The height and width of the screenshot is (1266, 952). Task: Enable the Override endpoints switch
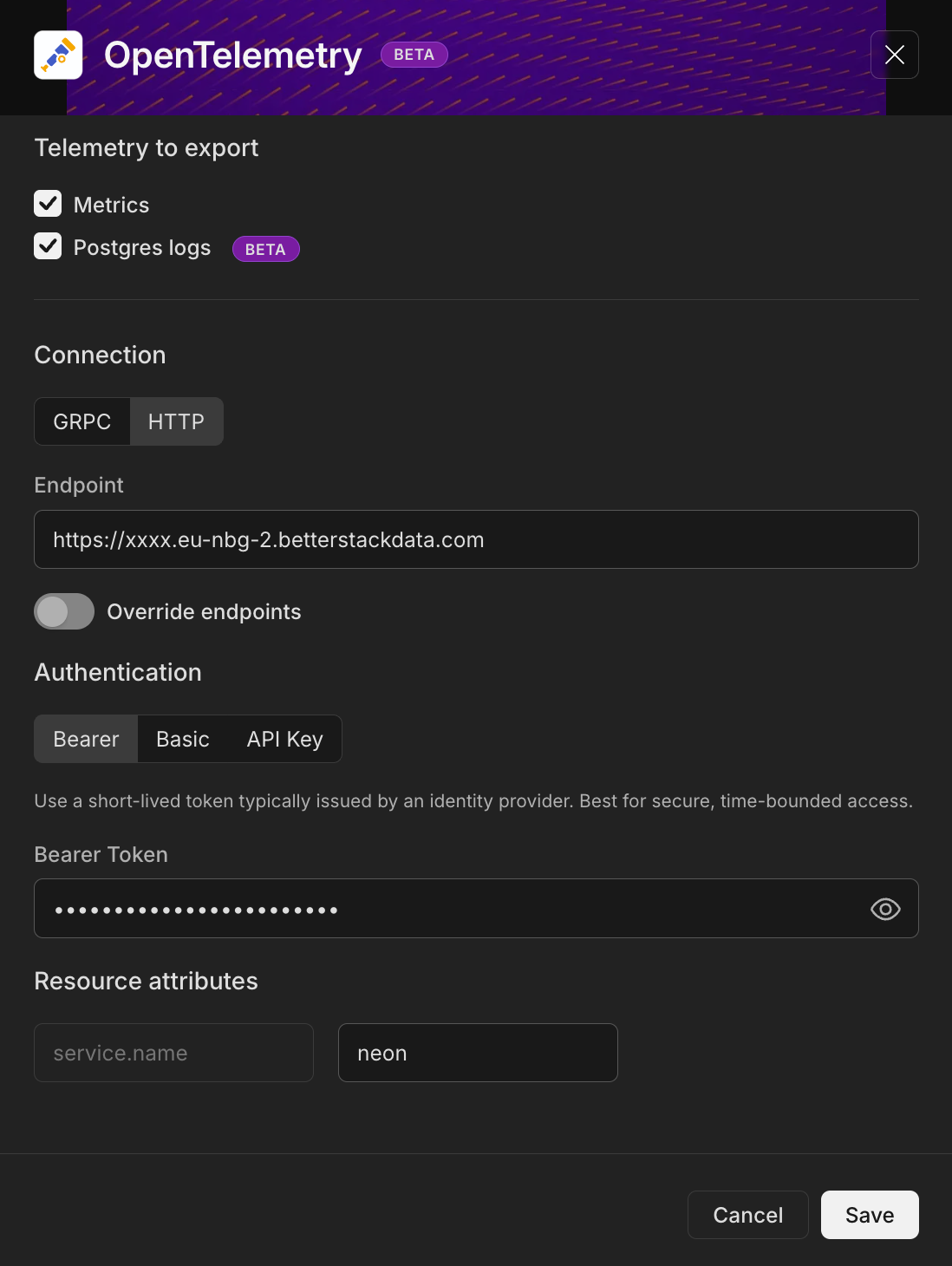(63, 611)
